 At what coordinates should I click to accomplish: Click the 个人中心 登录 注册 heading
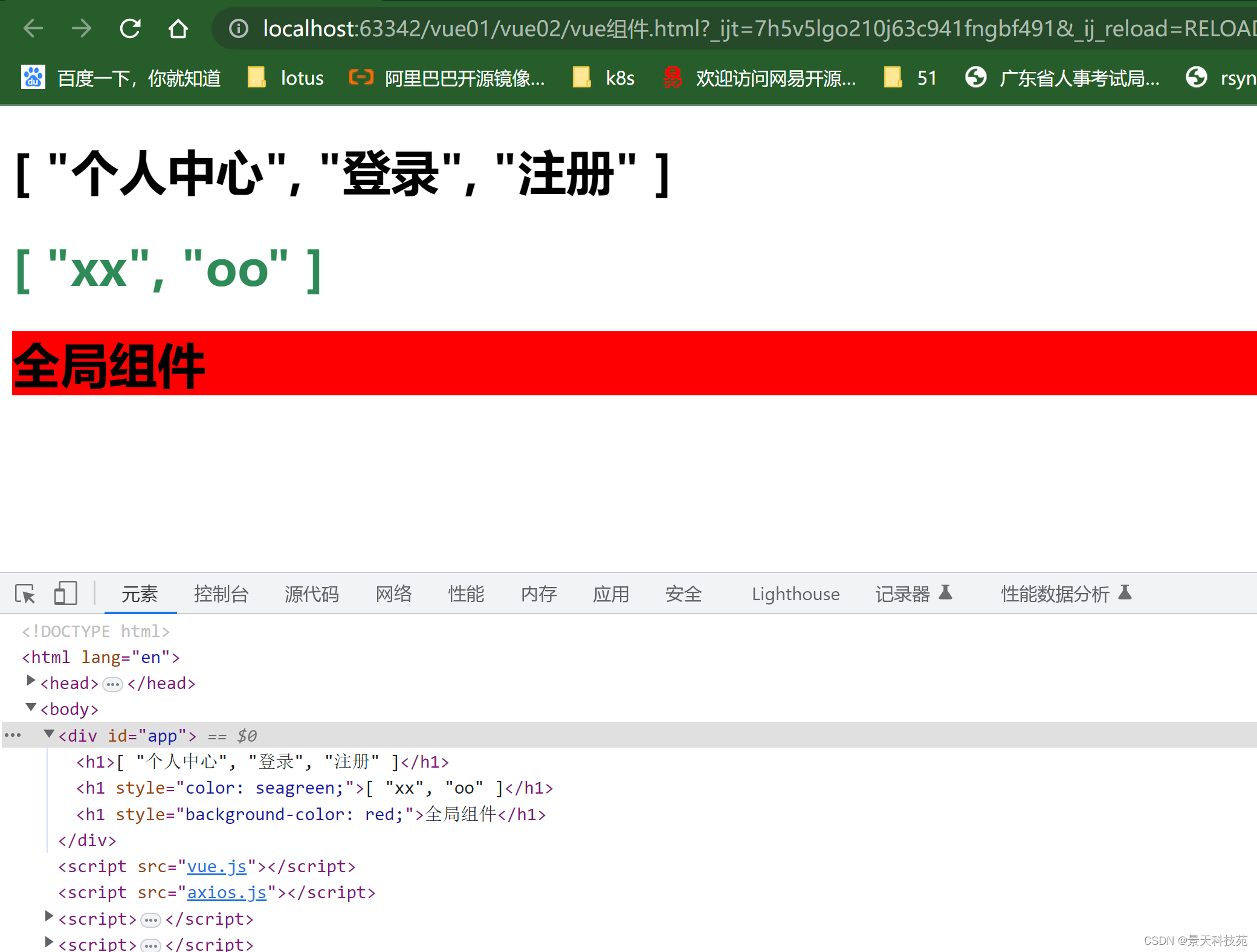(343, 174)
